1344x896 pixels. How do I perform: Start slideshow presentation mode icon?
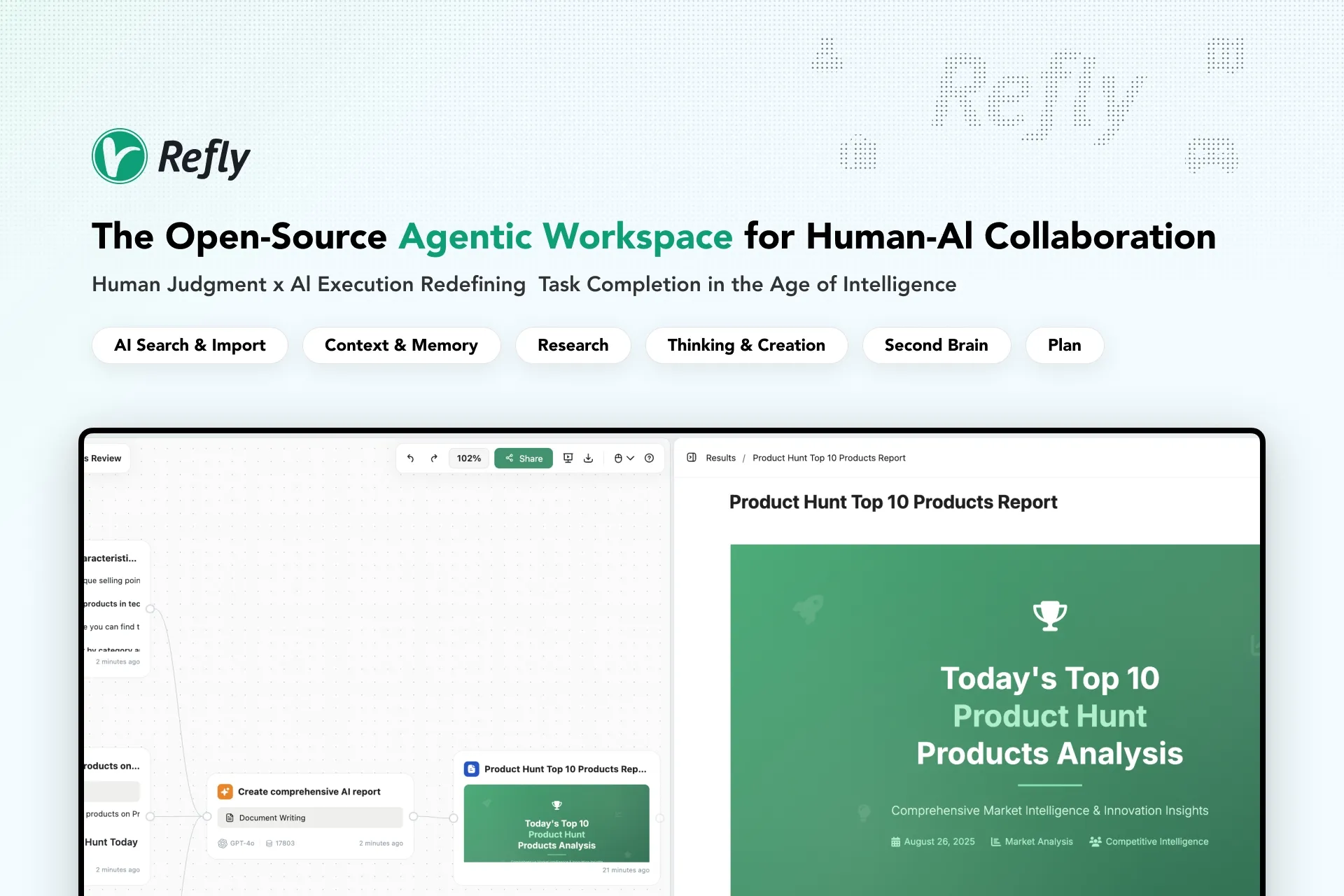568,458
